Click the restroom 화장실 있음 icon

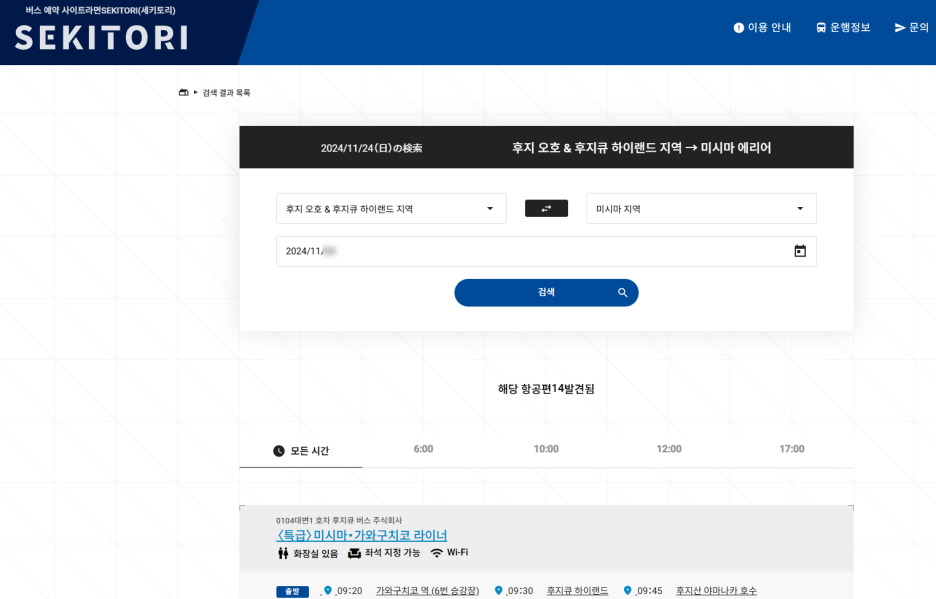[x=283, y=553]
